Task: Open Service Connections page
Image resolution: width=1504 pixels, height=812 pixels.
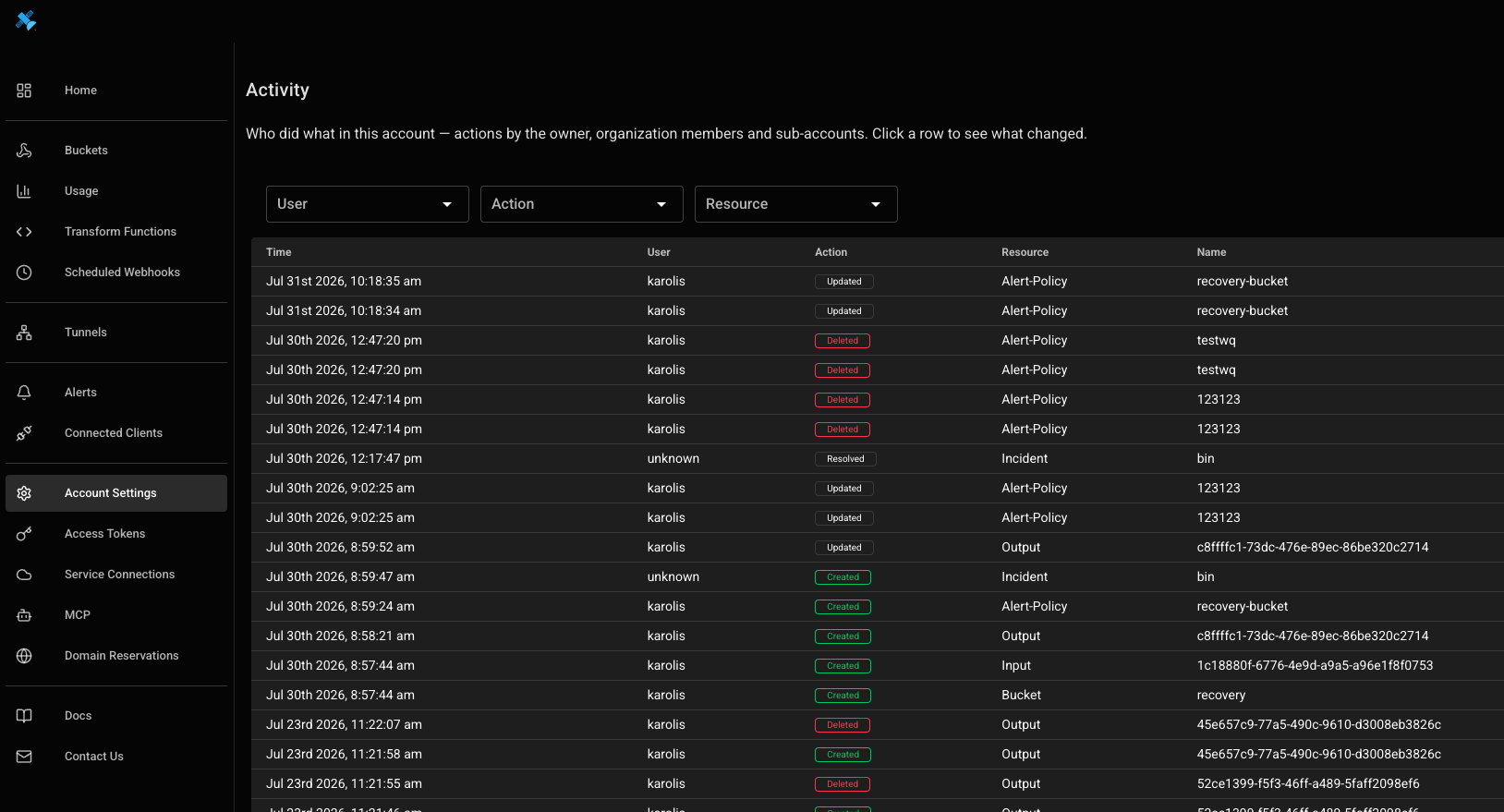Action: coord(116,575)
